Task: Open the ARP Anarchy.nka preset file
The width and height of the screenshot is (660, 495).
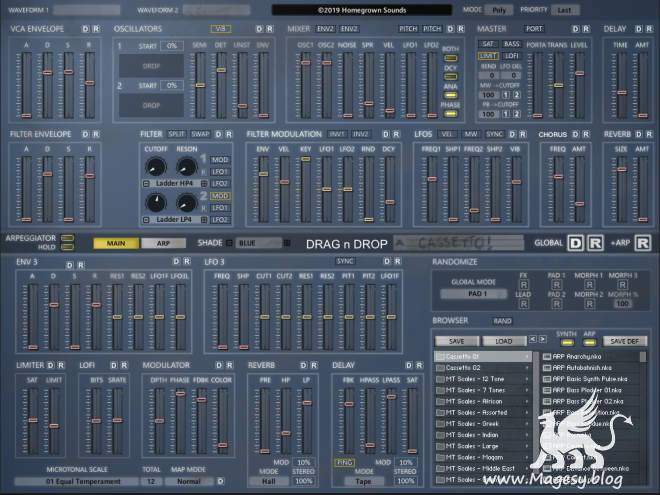Action: (591, 357)
